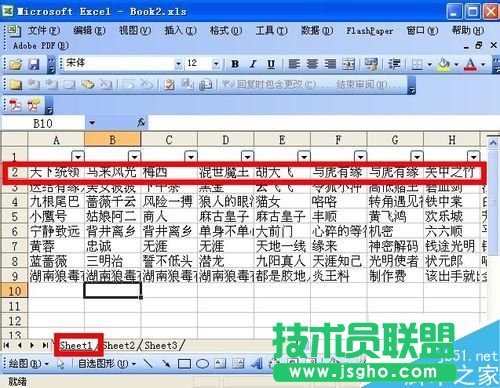Screen dimensions: 500x388
Task: Open the filter dropdown in column D
Action: tap(247, 156)
